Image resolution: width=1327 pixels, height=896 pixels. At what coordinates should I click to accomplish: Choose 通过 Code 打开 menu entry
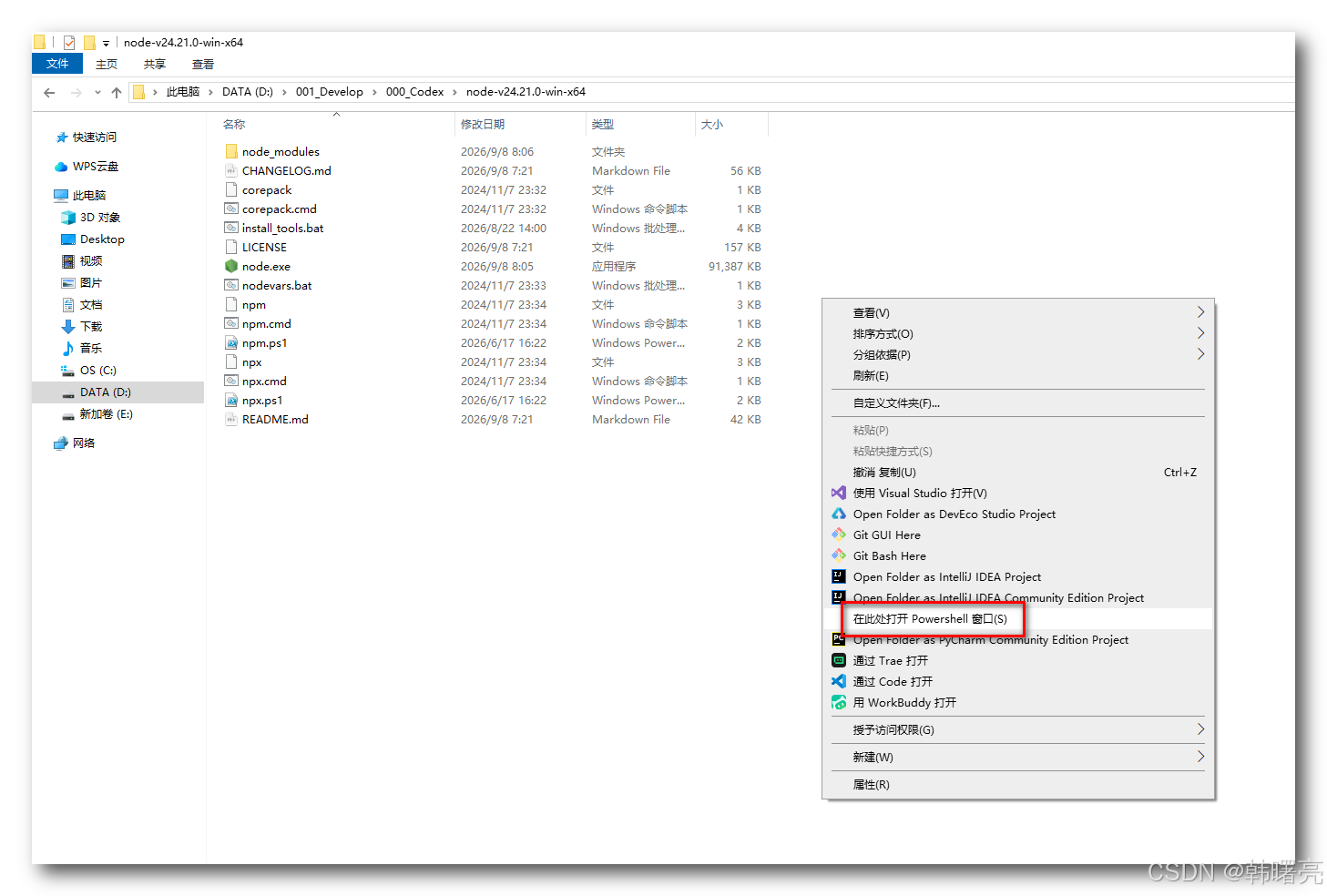tap(1018, 681)
